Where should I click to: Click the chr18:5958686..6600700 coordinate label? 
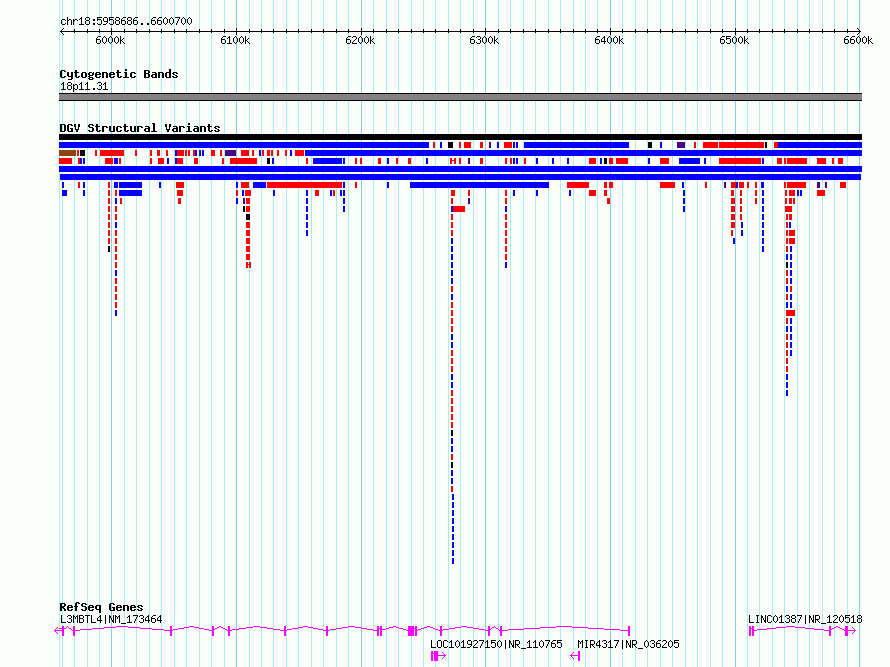[126, 21]
